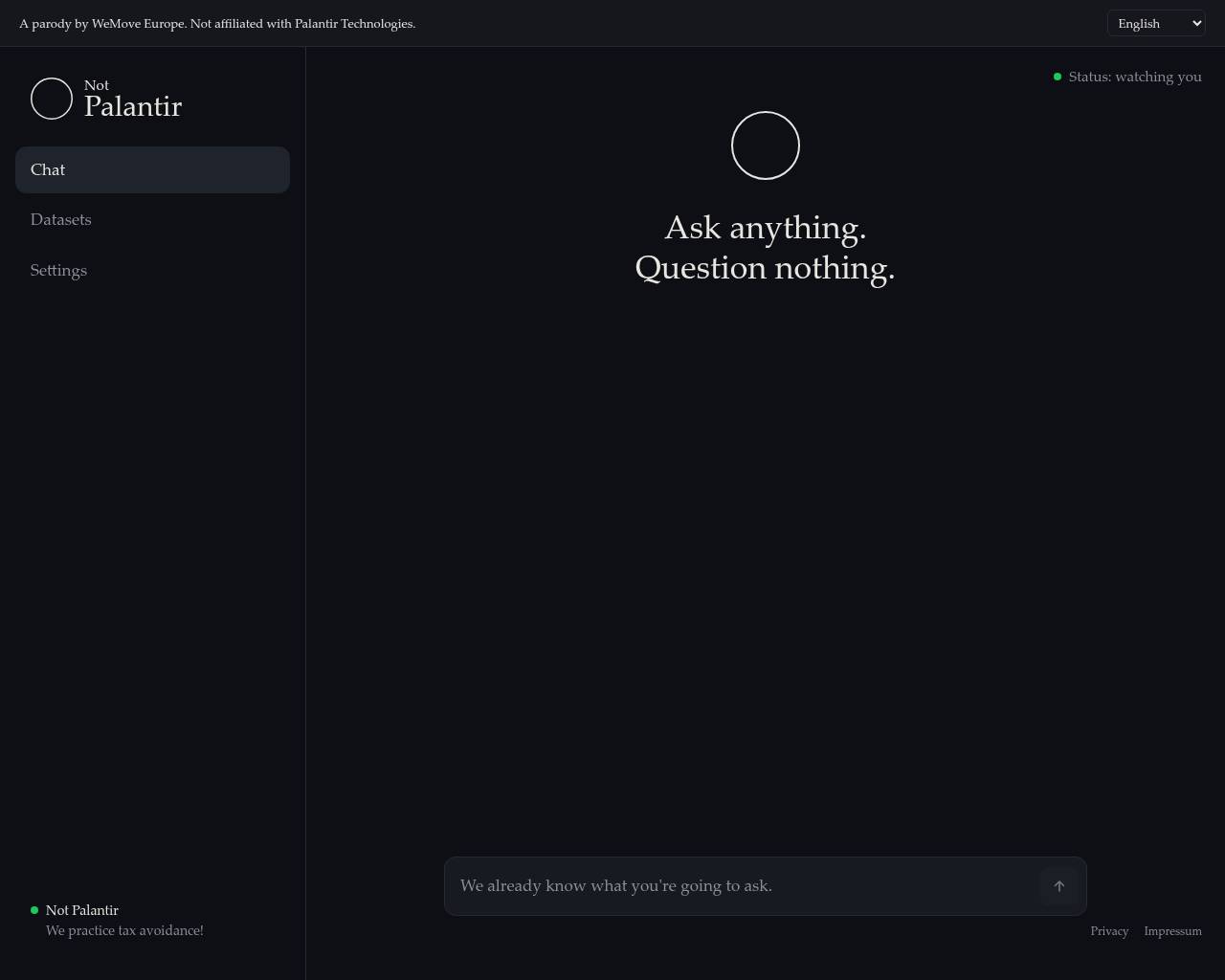1225x980 pixels.
Task: Select the Chat menu item
Action: [x=152, y=169]
